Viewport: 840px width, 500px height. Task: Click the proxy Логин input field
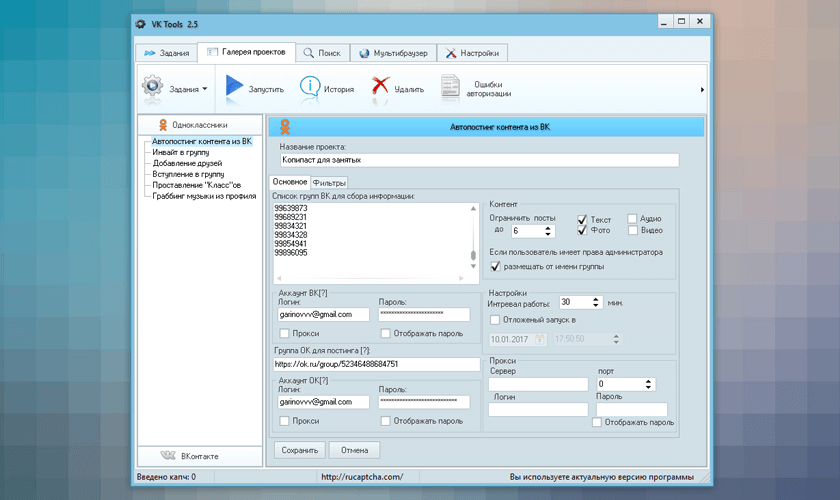pyautogui.click(x=538, y=410)
